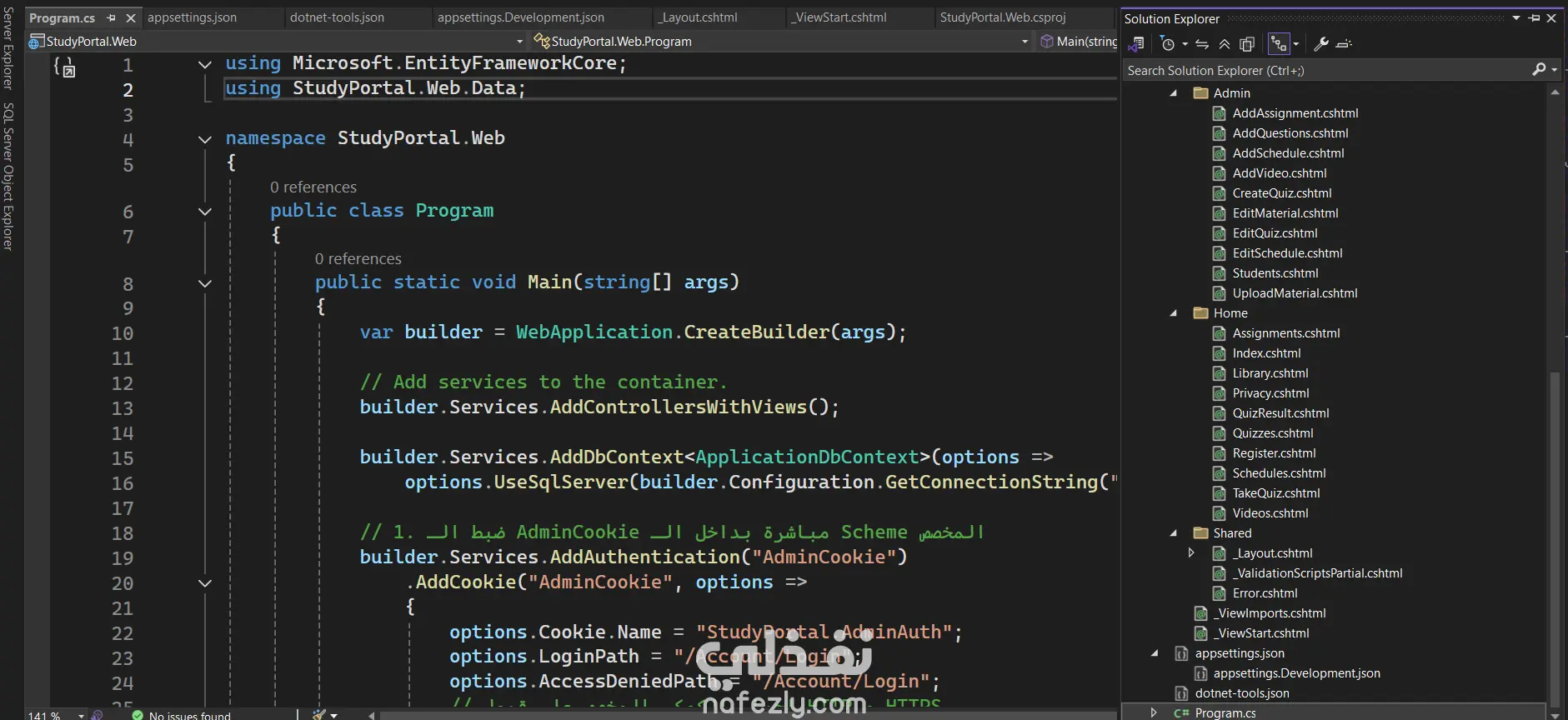The image size is (1568, 720).
Task: Click the Program.cs C# file icon
Action: pyautogui.click(x=1181, y=713)
